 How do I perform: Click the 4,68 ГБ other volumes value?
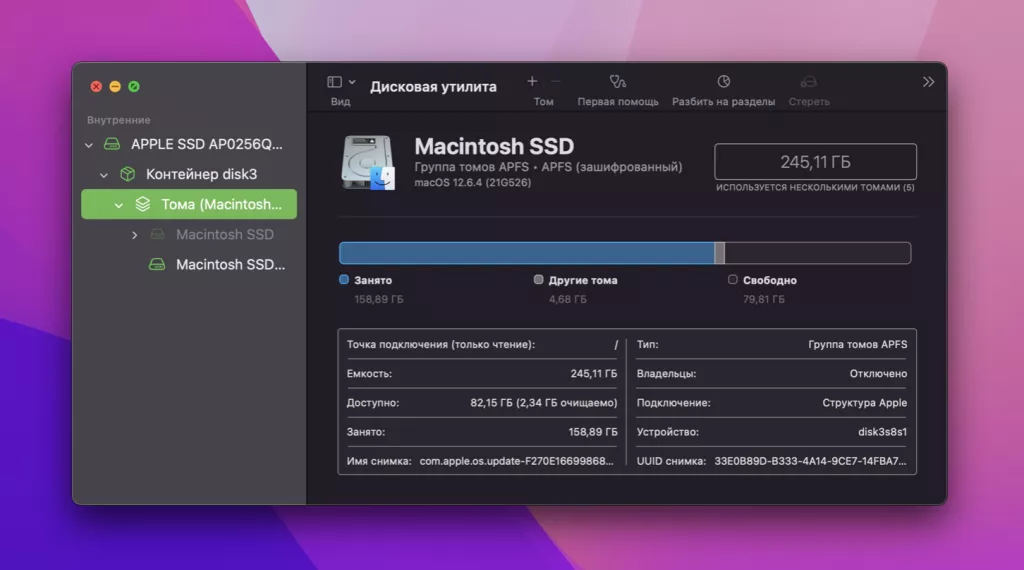coord(568,299)
